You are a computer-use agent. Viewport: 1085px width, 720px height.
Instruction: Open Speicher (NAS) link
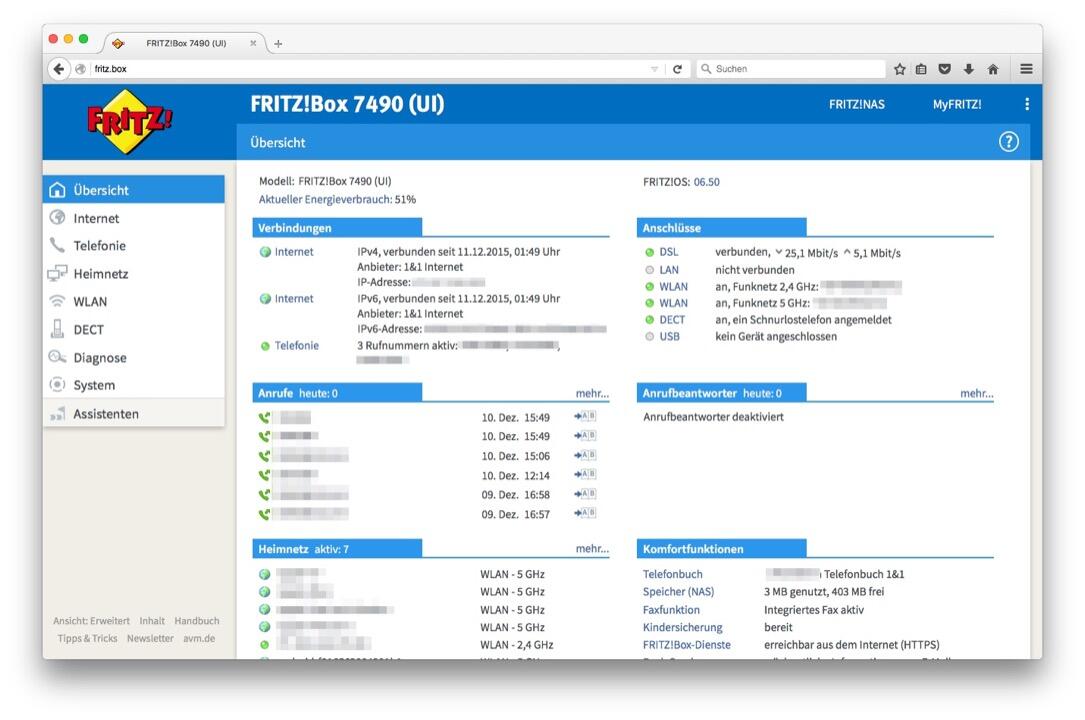tap(678, 592)
